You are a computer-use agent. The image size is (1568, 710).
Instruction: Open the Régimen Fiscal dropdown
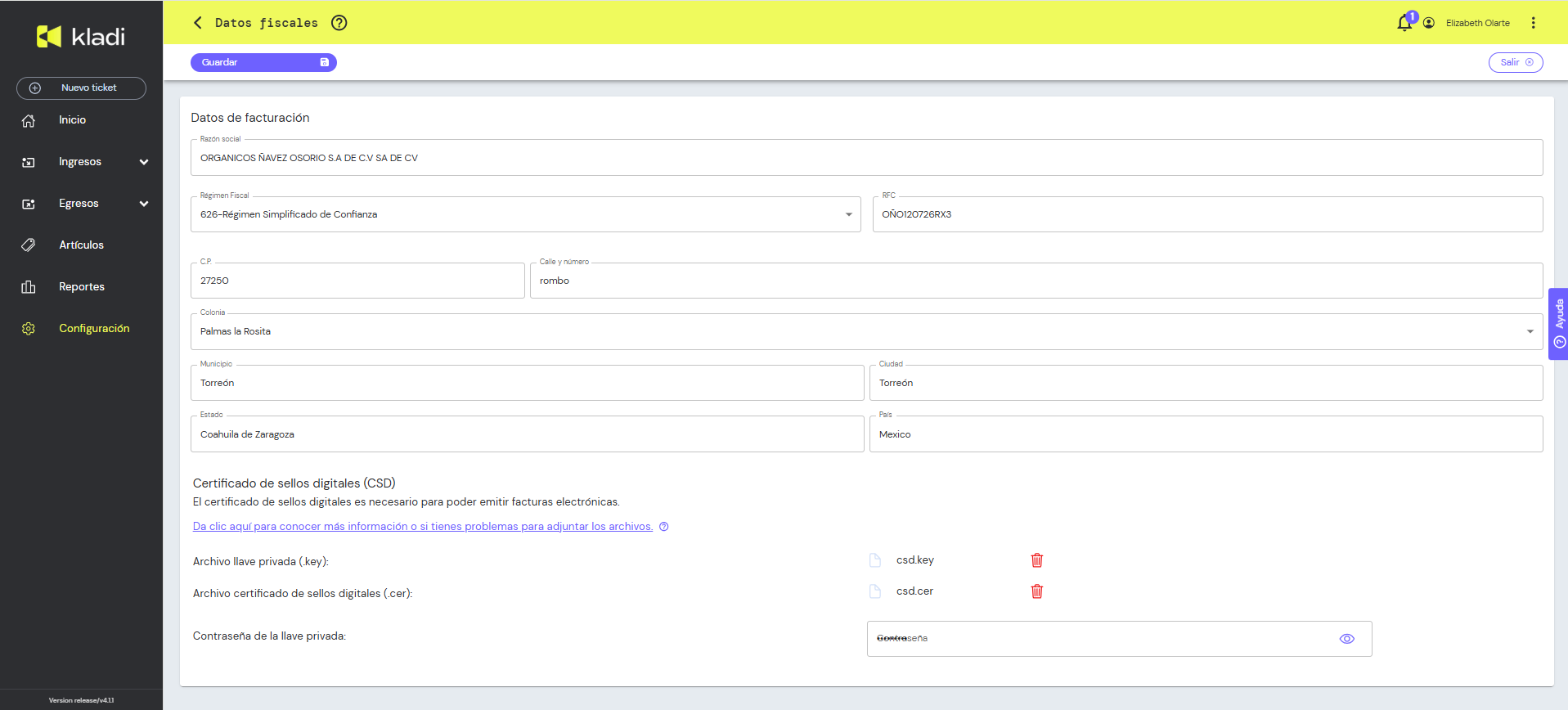coord(525,214)
